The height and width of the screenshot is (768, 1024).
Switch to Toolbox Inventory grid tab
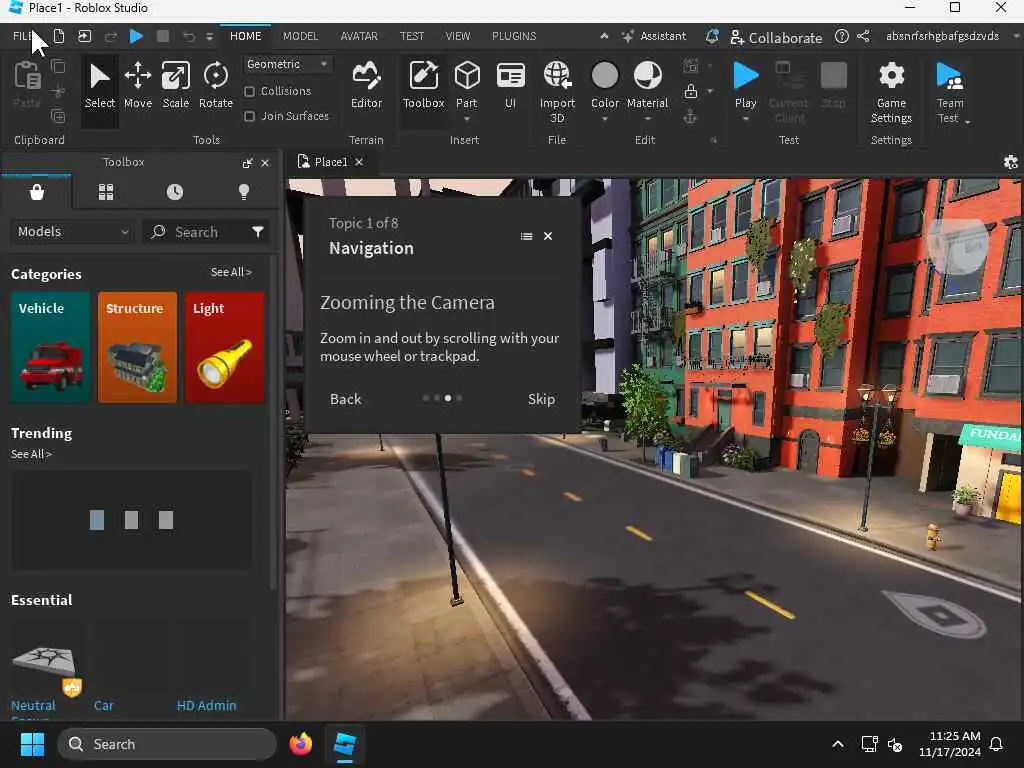click(106, 192)
